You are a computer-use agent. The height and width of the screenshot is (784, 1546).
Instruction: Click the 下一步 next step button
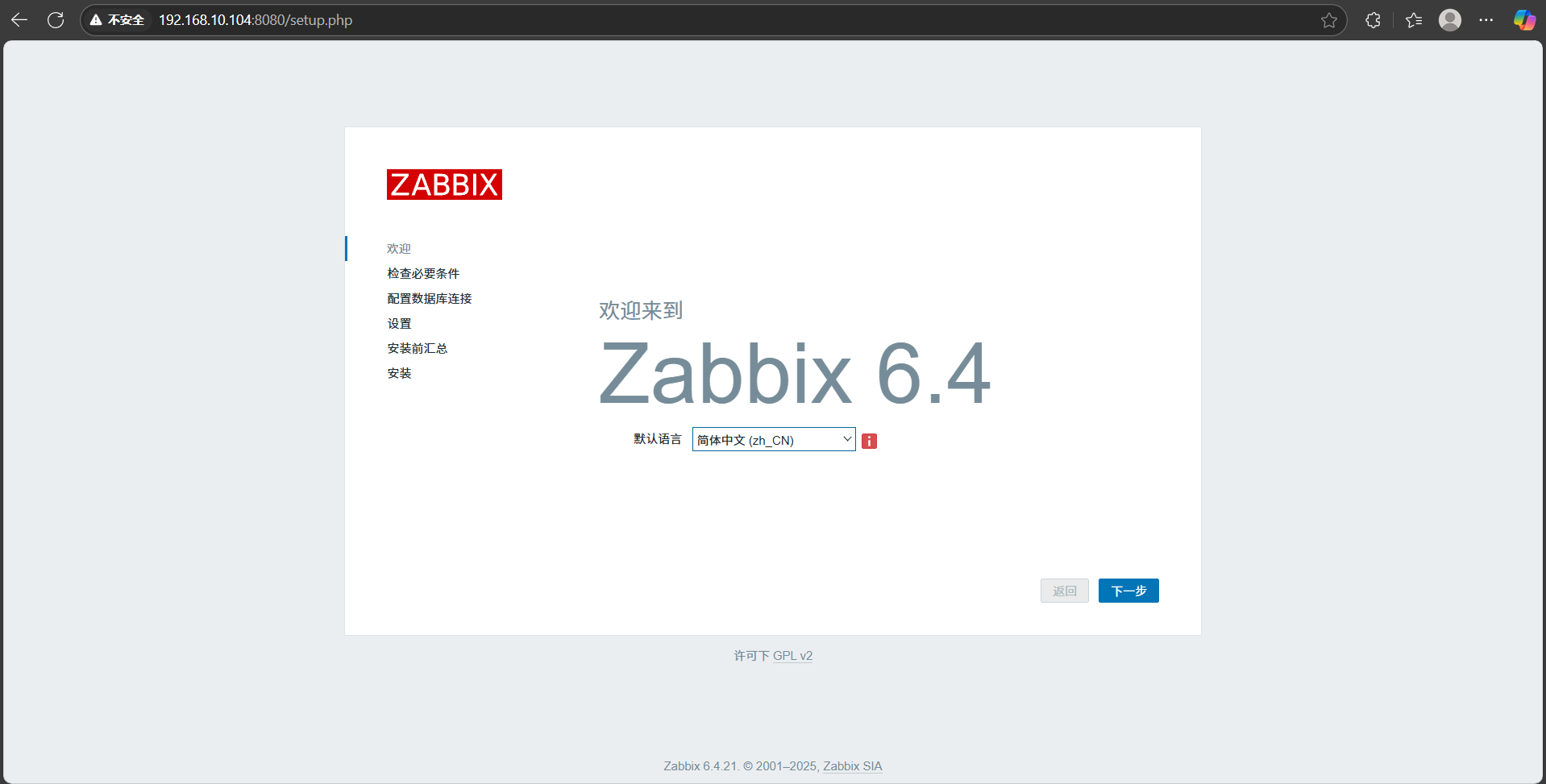[1128, 591]
